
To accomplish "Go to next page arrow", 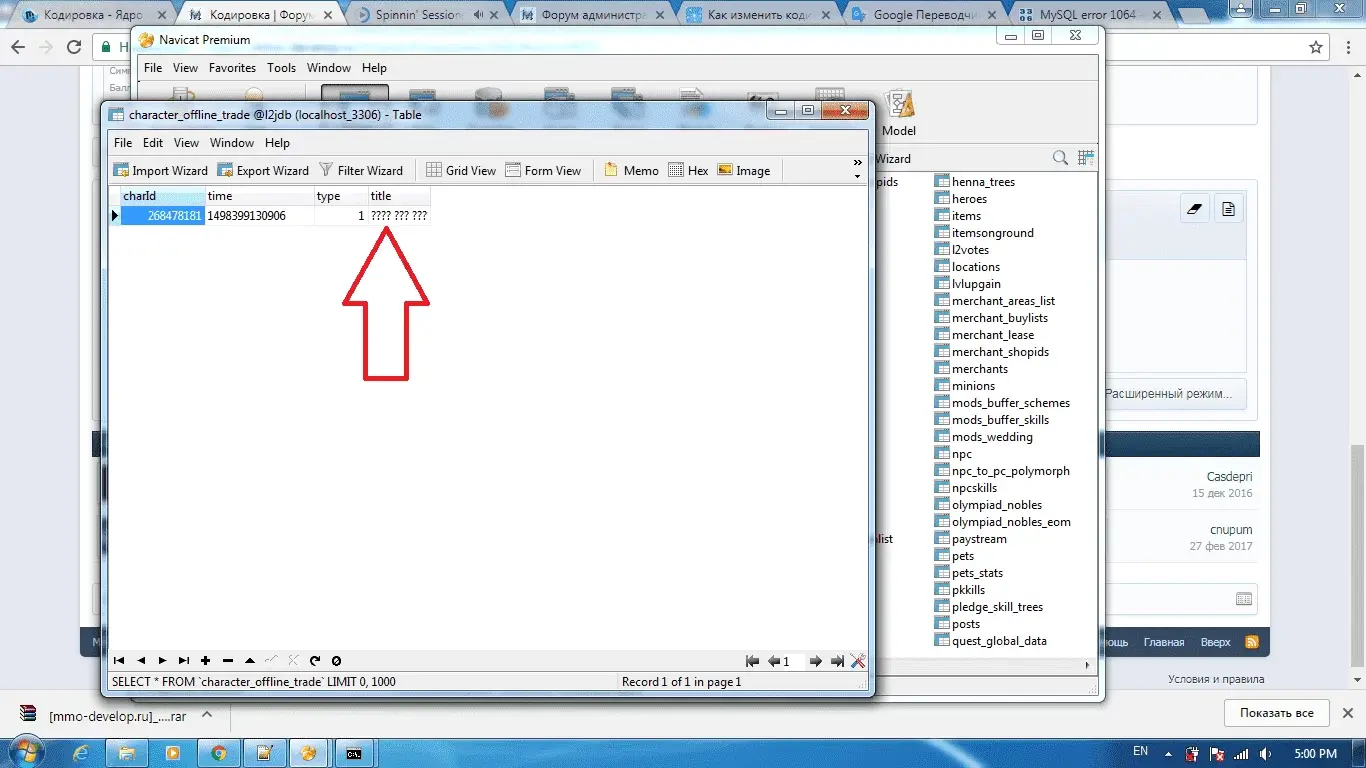I will coord(816,661).
